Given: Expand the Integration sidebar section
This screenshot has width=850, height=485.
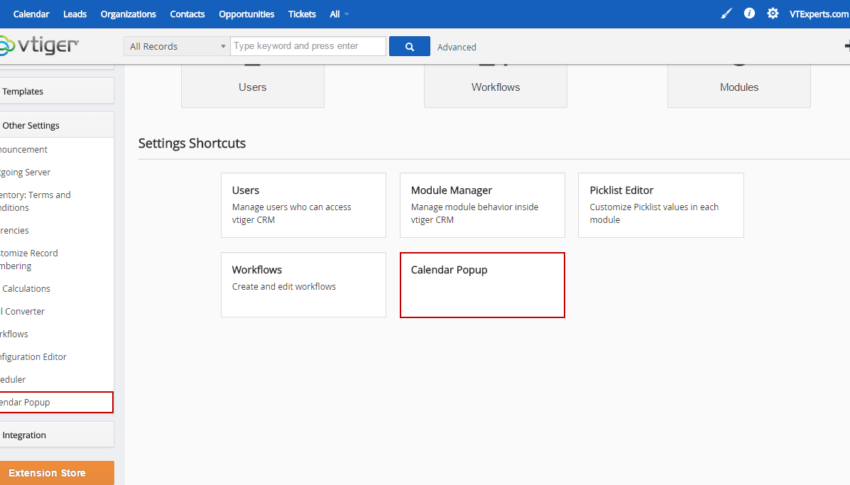Looking at the screenshot, I should pyautogui.click(x=56, y=435).
